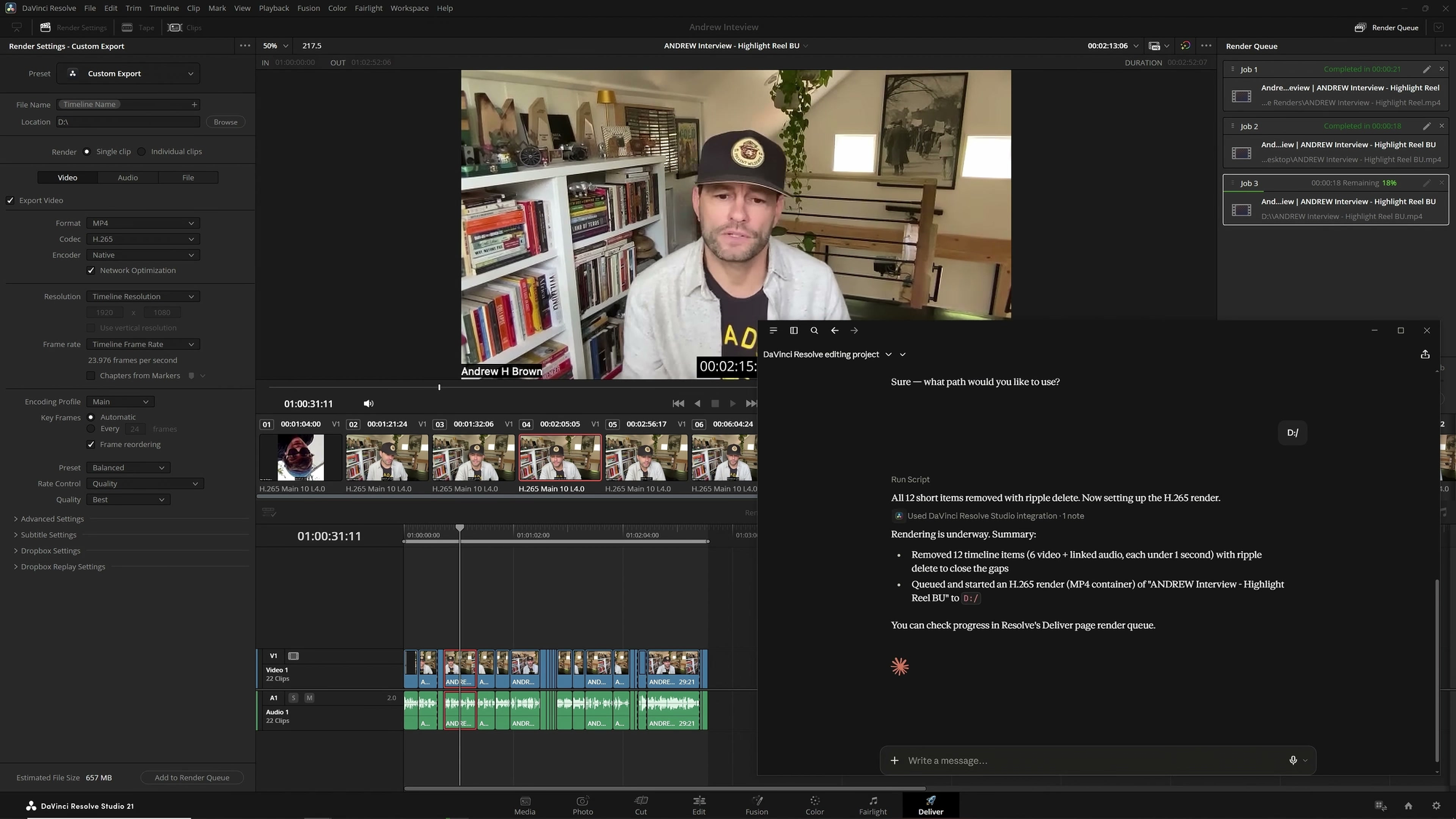Open the Format MP4 dropdown
This screenshot has height=819, width=1456.
tap(143, 223)
